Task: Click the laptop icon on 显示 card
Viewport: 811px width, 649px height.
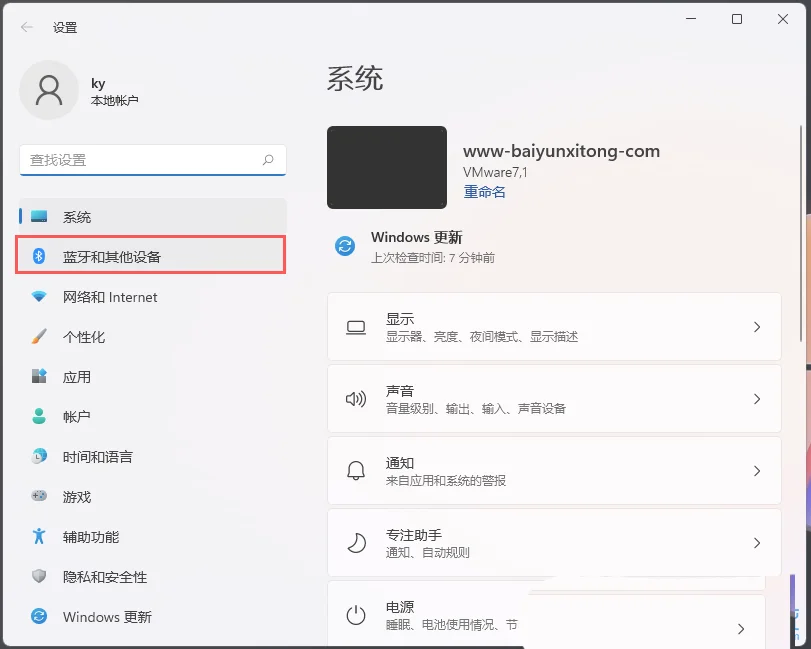Action: pos(356,327)
